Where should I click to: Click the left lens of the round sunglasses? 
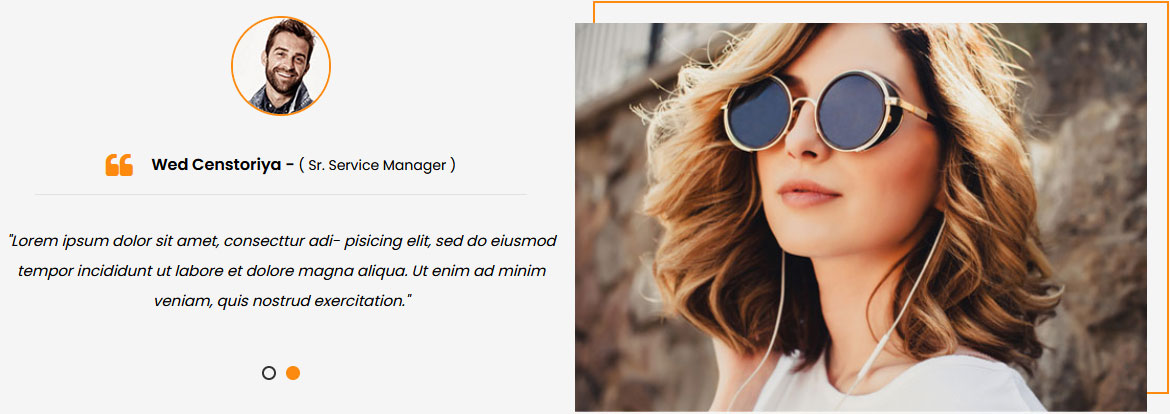click(x=759, y=112)
